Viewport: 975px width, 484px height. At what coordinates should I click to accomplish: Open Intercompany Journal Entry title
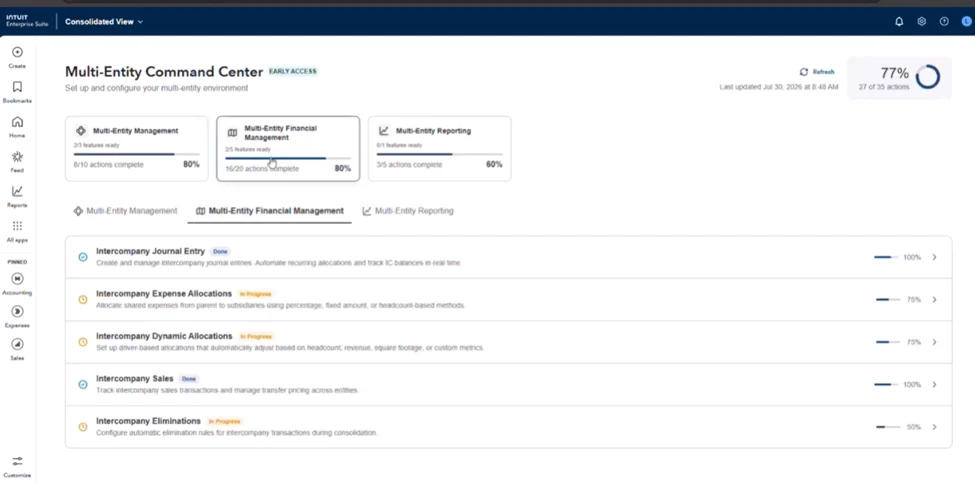(x=150, y=251)
